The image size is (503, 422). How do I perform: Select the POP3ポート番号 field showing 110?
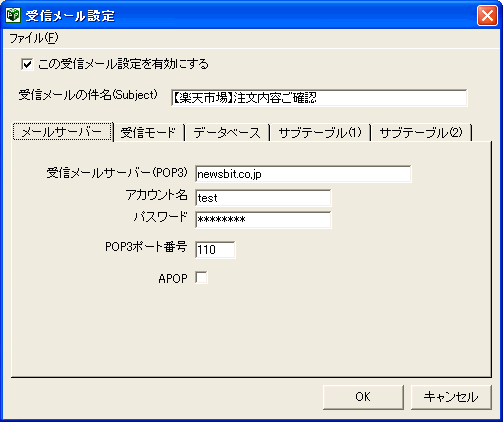pyautogui.click(x=215, y=250)
